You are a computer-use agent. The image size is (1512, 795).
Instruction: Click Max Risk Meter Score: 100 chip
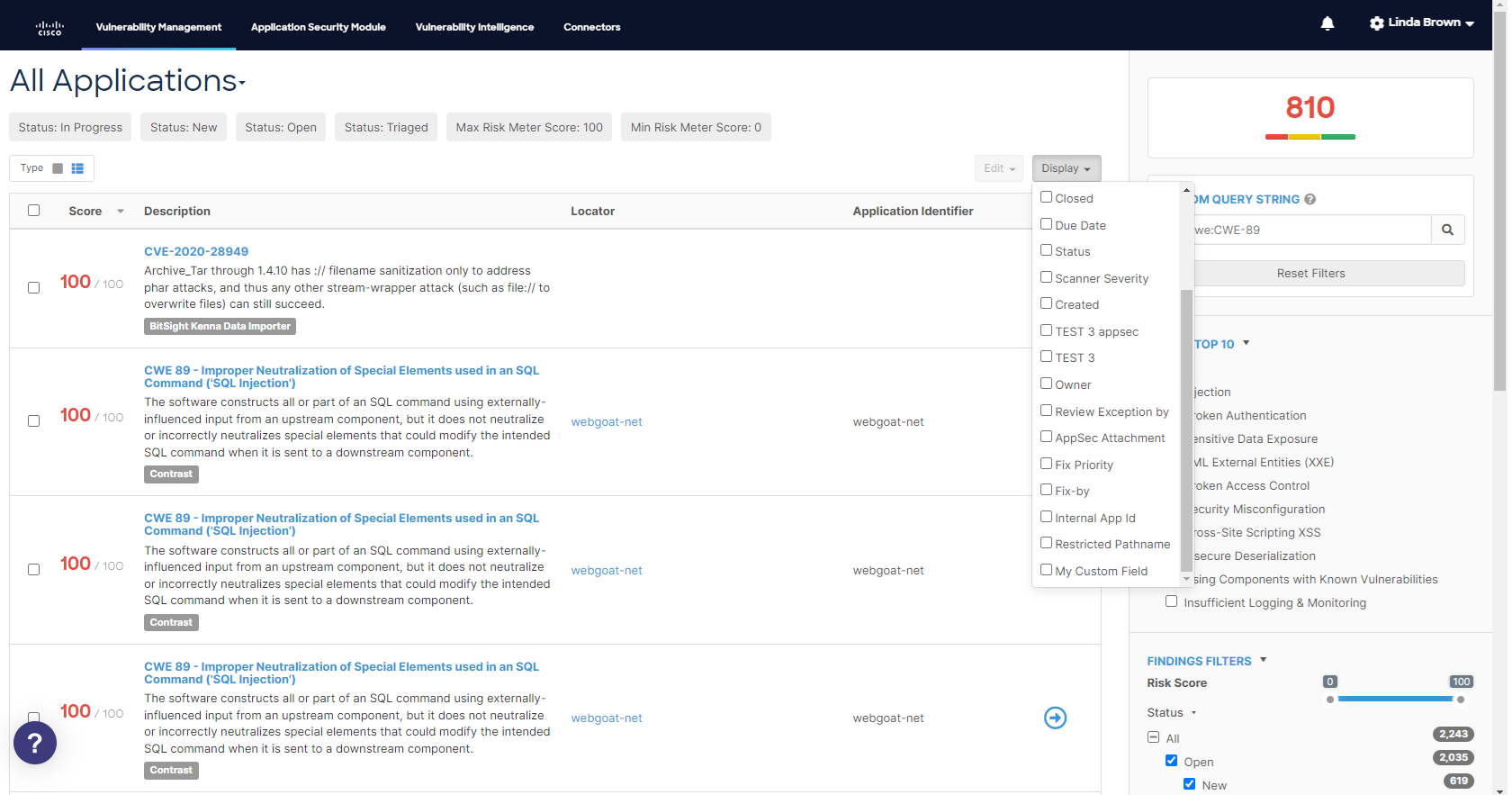click(529, 127)
